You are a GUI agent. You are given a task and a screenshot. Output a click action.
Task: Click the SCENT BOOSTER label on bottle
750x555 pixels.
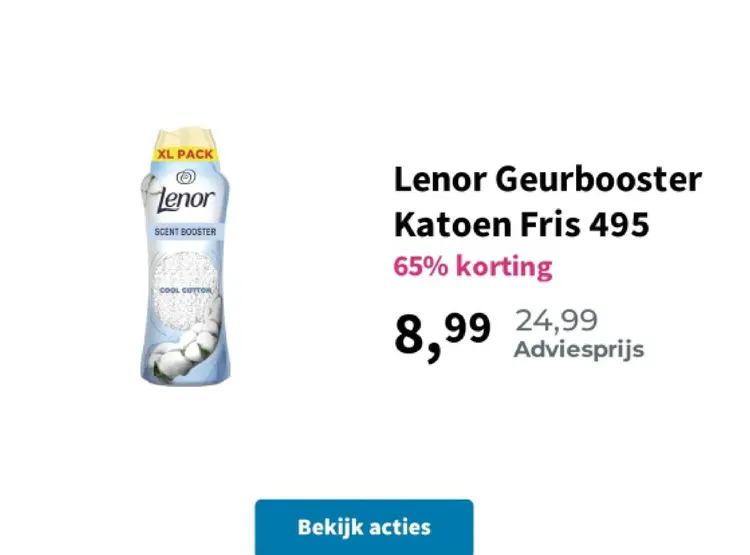[x=186, y=232]
